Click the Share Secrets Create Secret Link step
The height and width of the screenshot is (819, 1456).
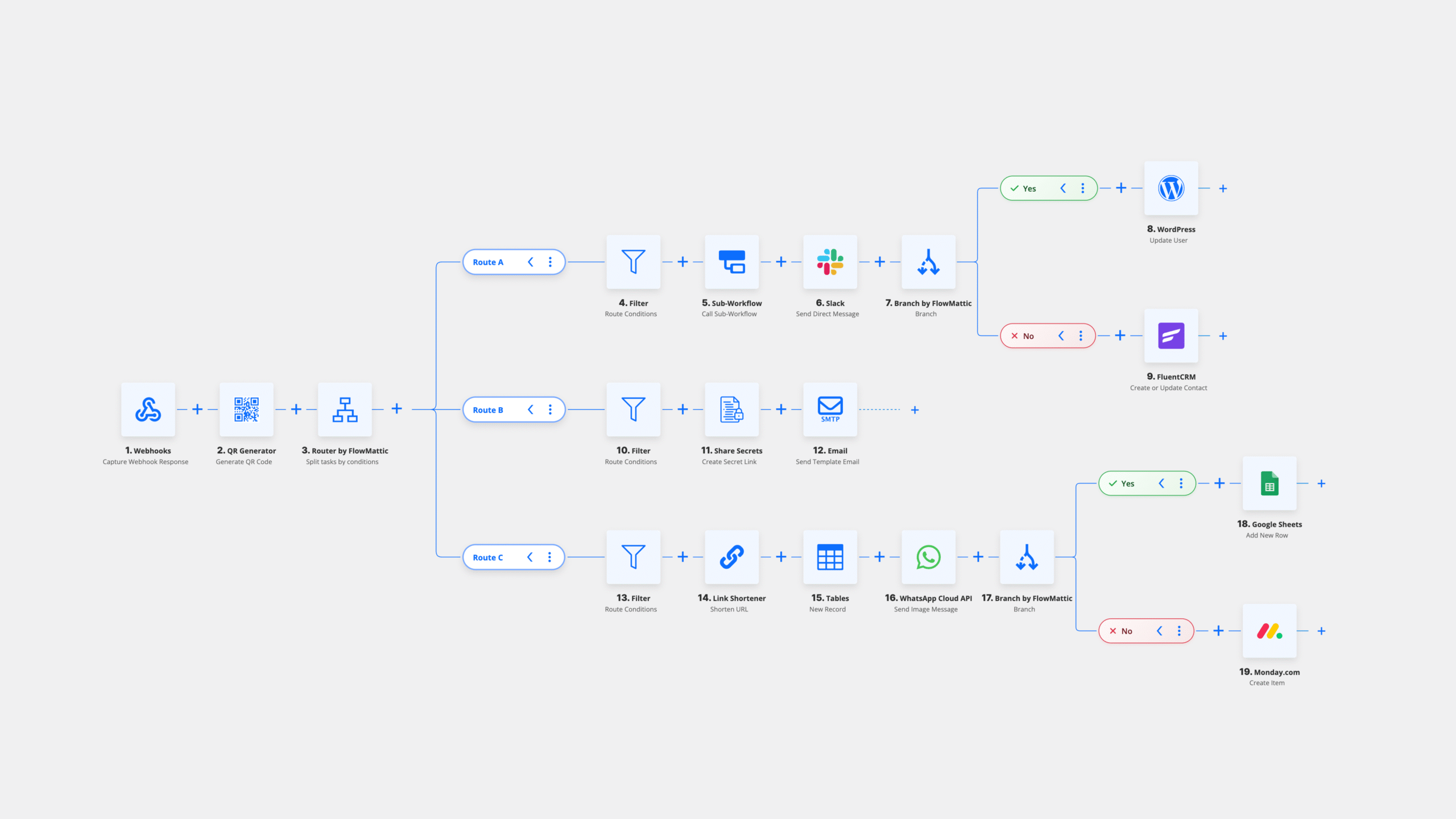click(731, 409)
